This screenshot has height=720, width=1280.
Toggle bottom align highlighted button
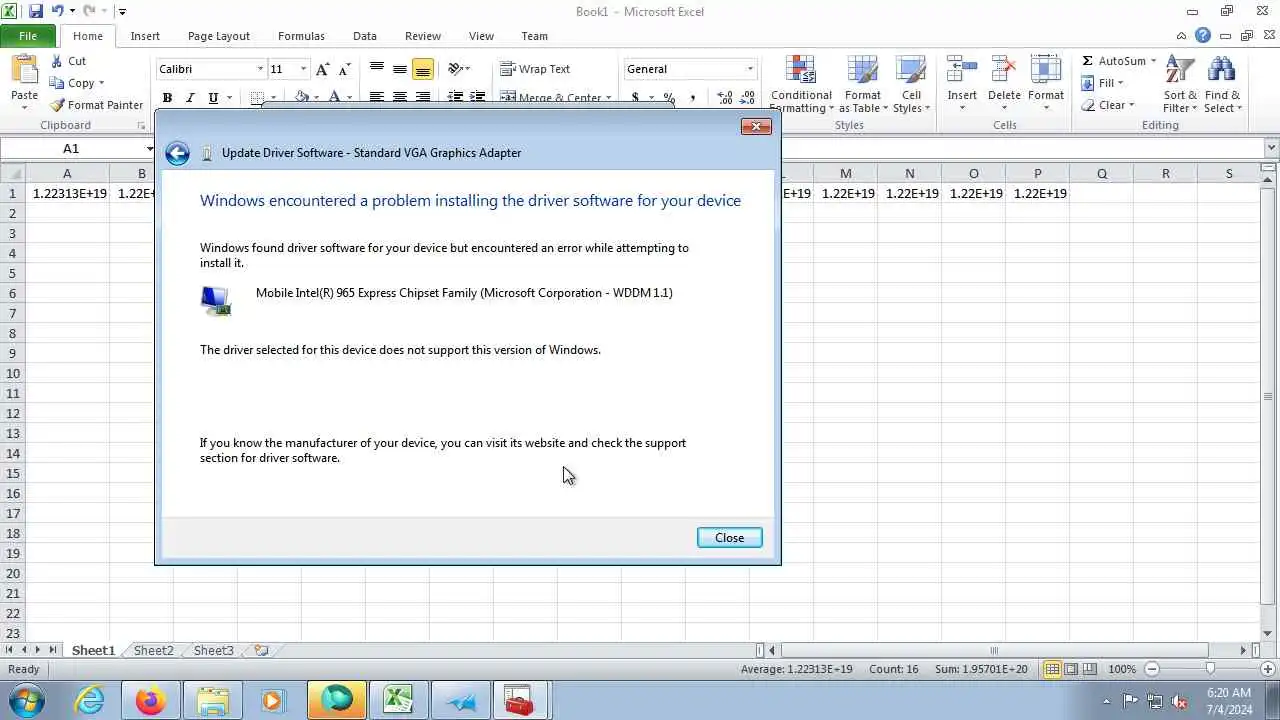(x=423, y=69)
